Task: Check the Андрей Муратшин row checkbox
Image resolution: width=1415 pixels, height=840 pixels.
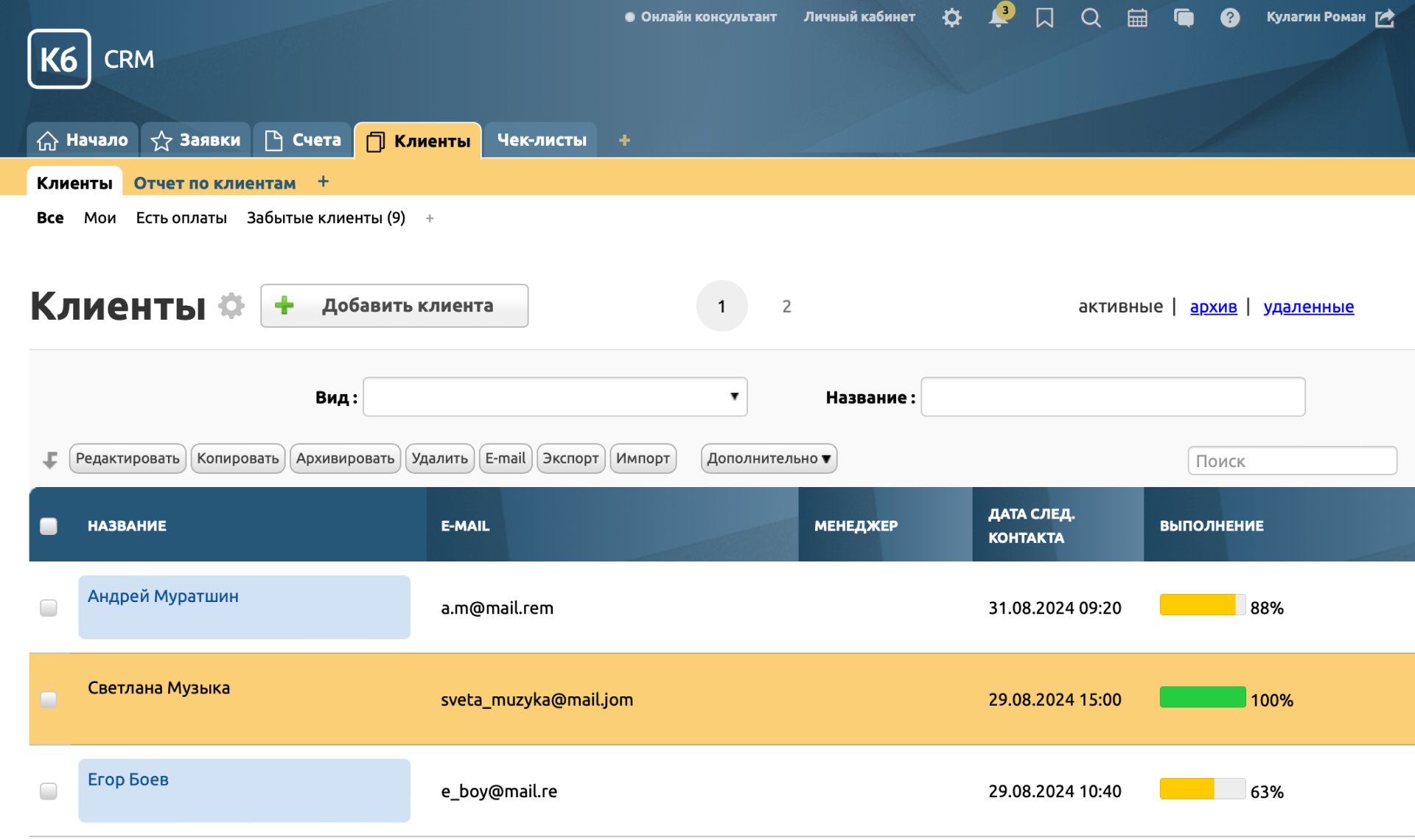Action: (49, 608)
